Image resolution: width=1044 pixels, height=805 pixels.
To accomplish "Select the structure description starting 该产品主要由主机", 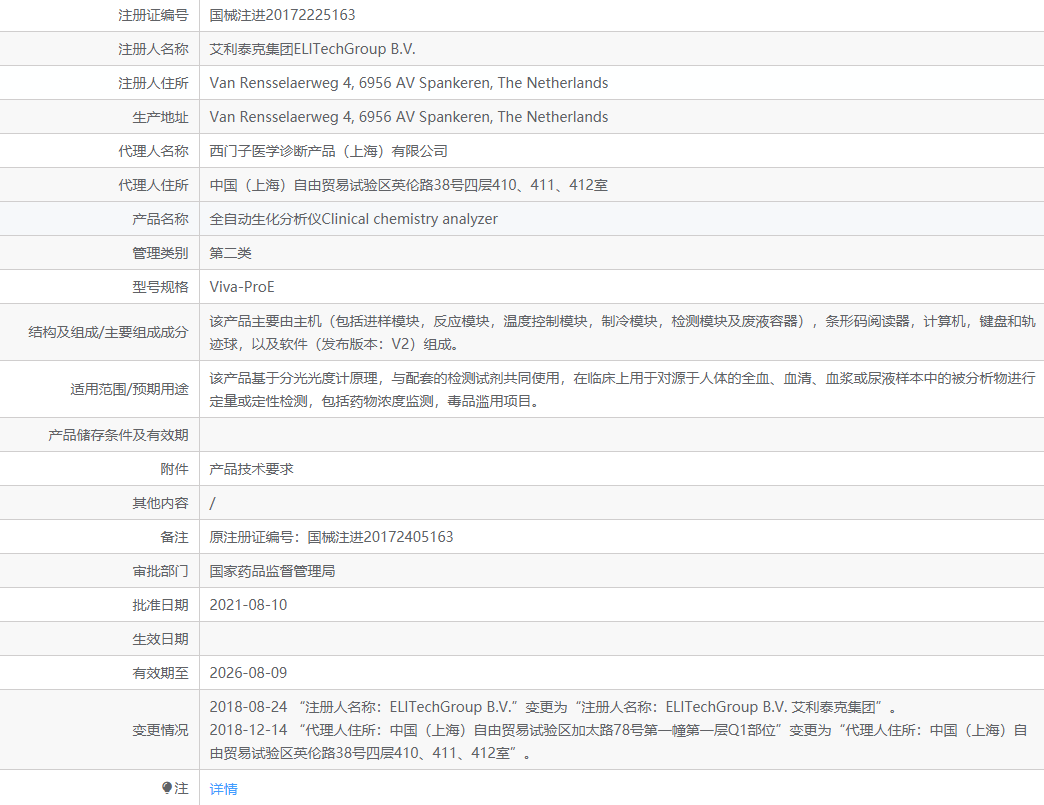I will 623,333.
